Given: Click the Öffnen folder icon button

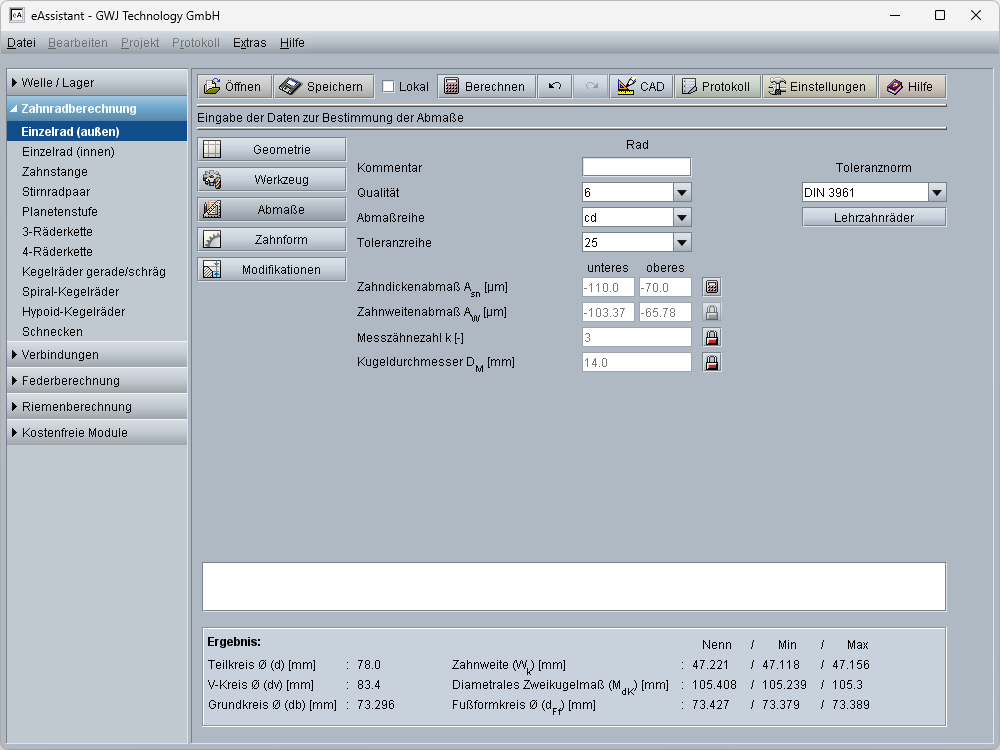Looking at the screenshot, I should point(233,87).
